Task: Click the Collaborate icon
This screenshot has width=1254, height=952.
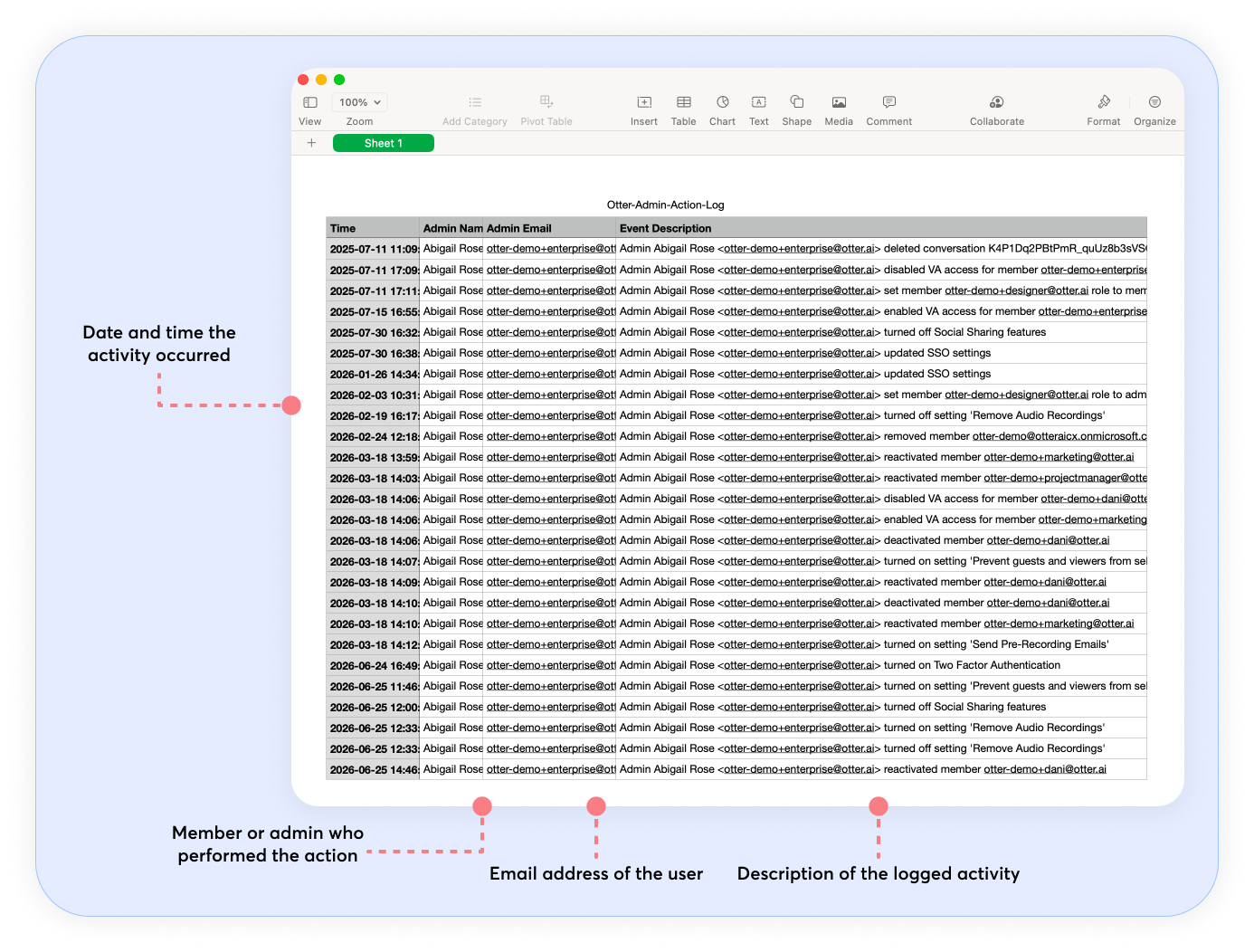Action: pyautogui.click(x=997, y=102)
